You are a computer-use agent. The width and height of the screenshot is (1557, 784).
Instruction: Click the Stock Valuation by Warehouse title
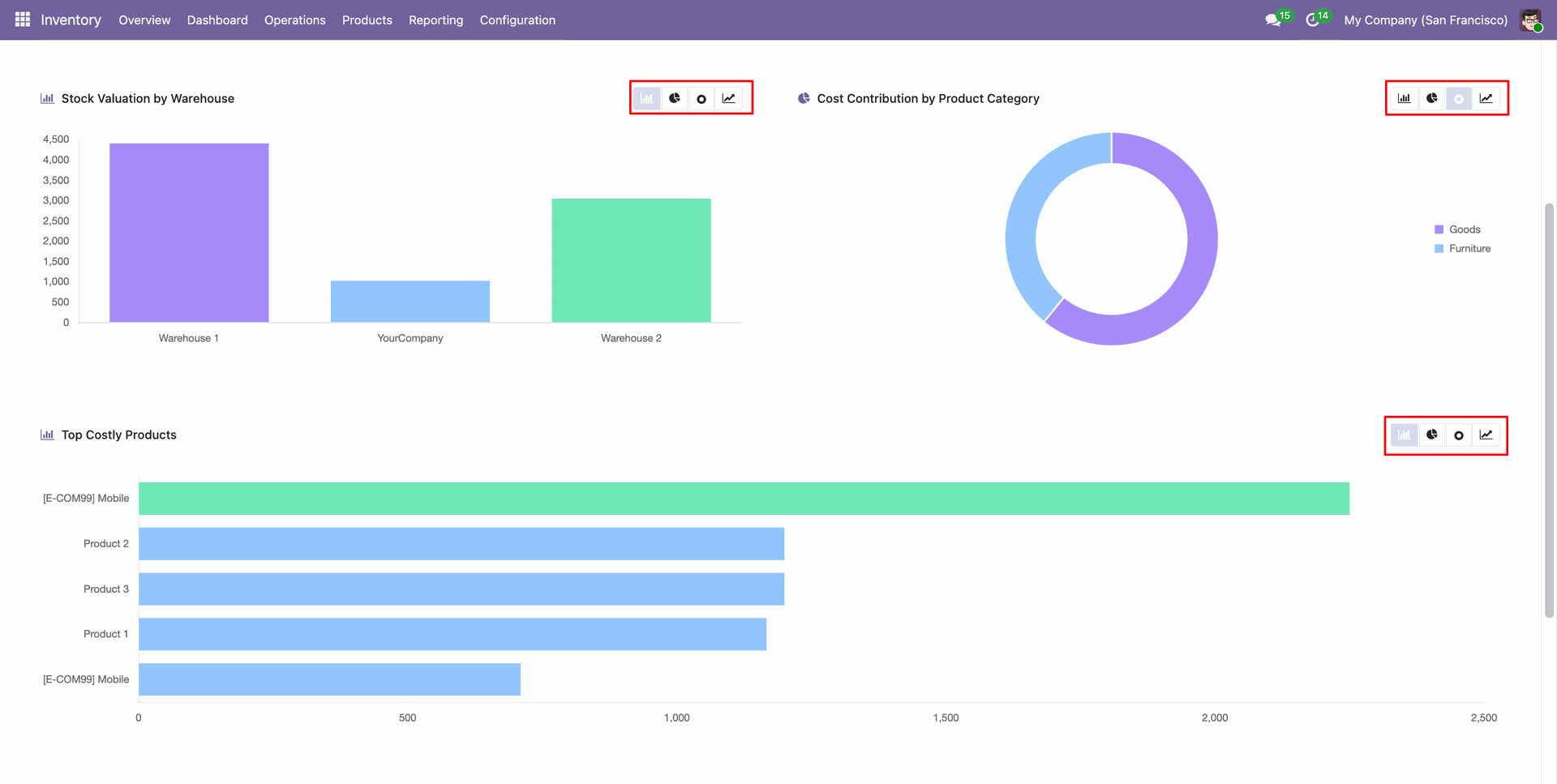(x=148, y=99)
